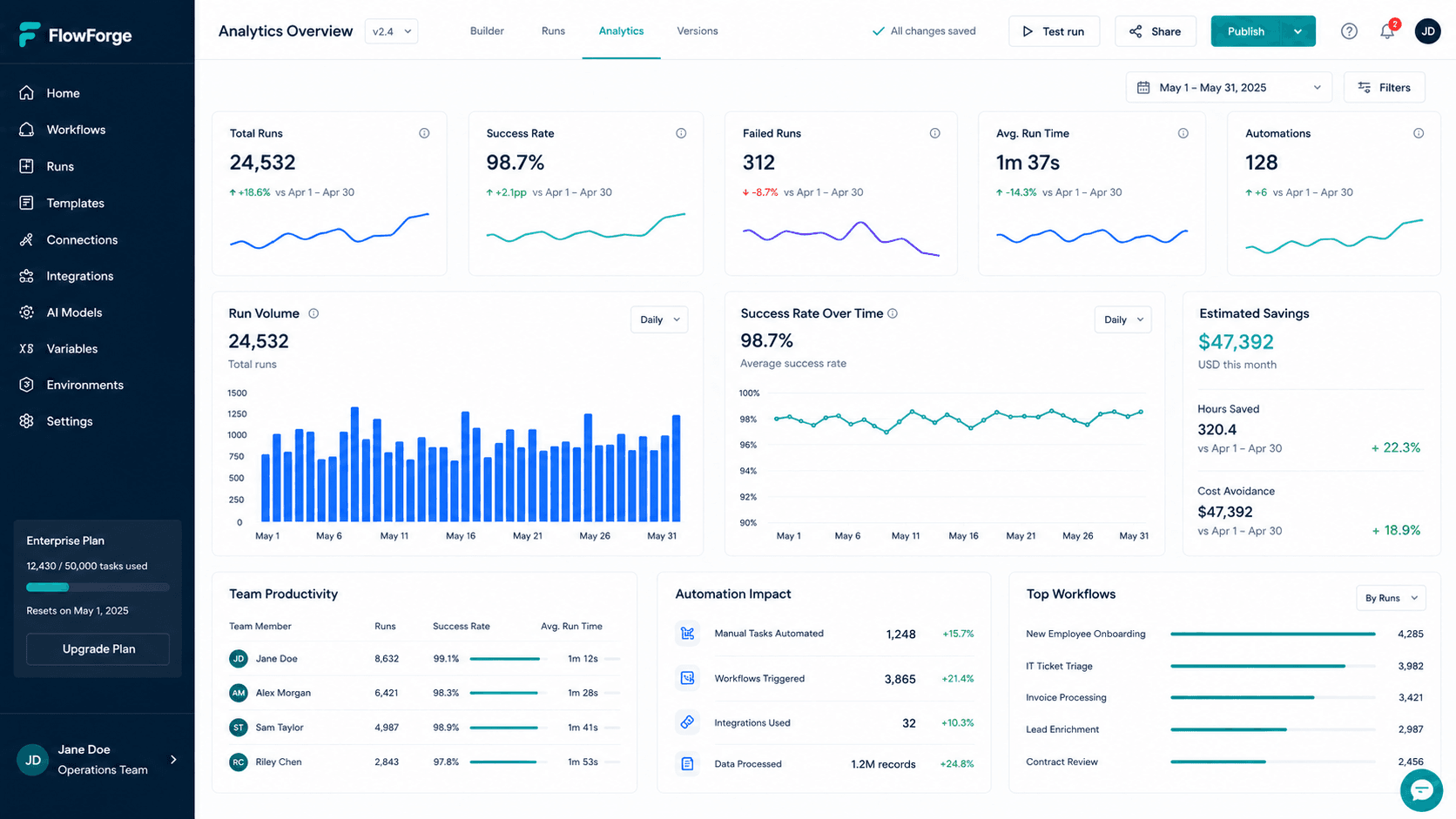Click the $47,392 Estimated Savings value
The width and height of the screenshot is (1456, 819).
coord(1236,342)
